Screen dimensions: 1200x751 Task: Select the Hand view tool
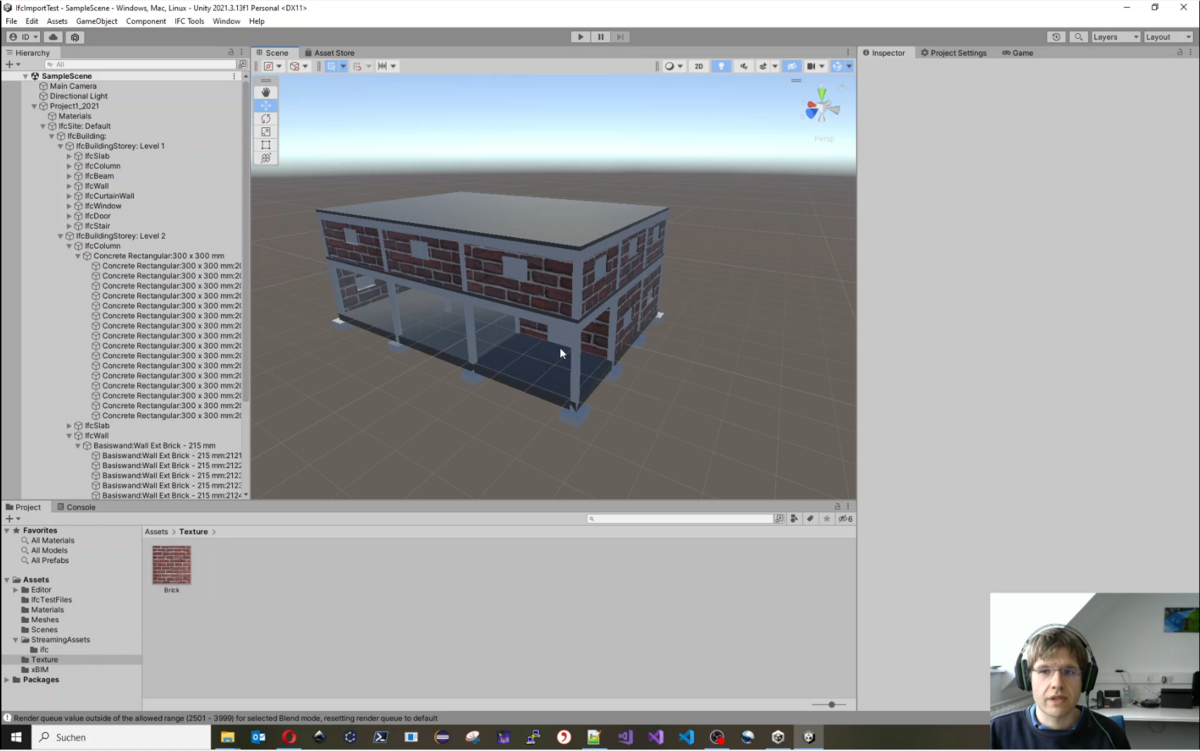tap(266, 92)
